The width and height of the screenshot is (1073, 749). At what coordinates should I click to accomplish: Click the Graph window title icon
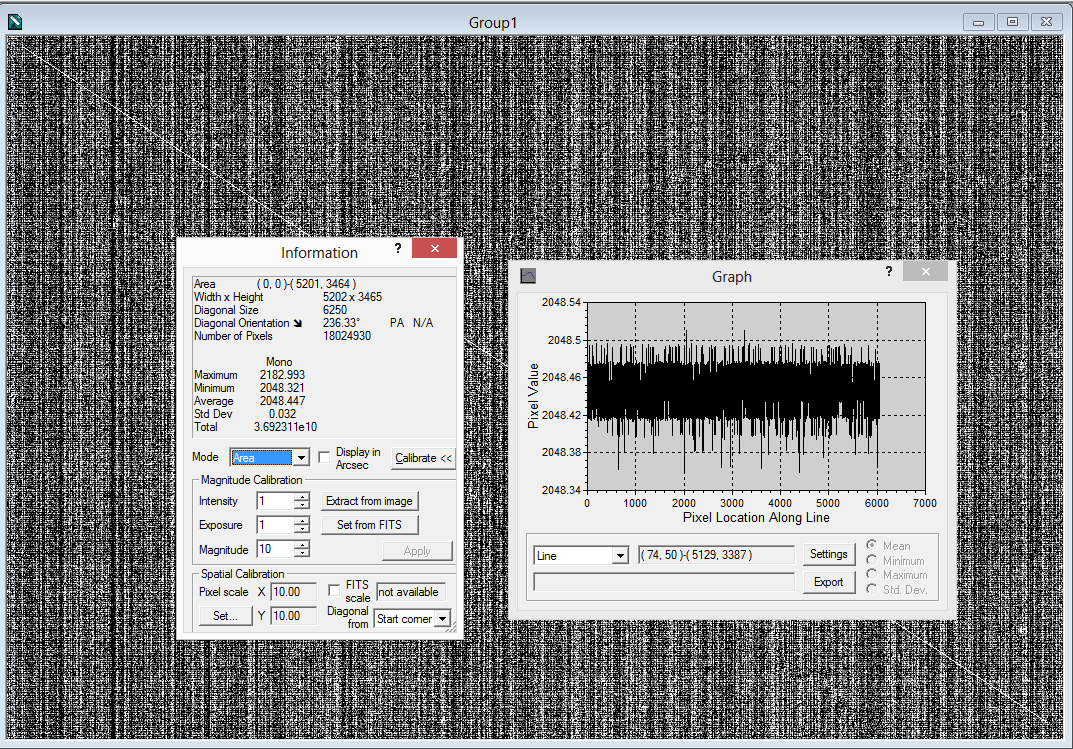pyautogui.click(x=529, y=276)
